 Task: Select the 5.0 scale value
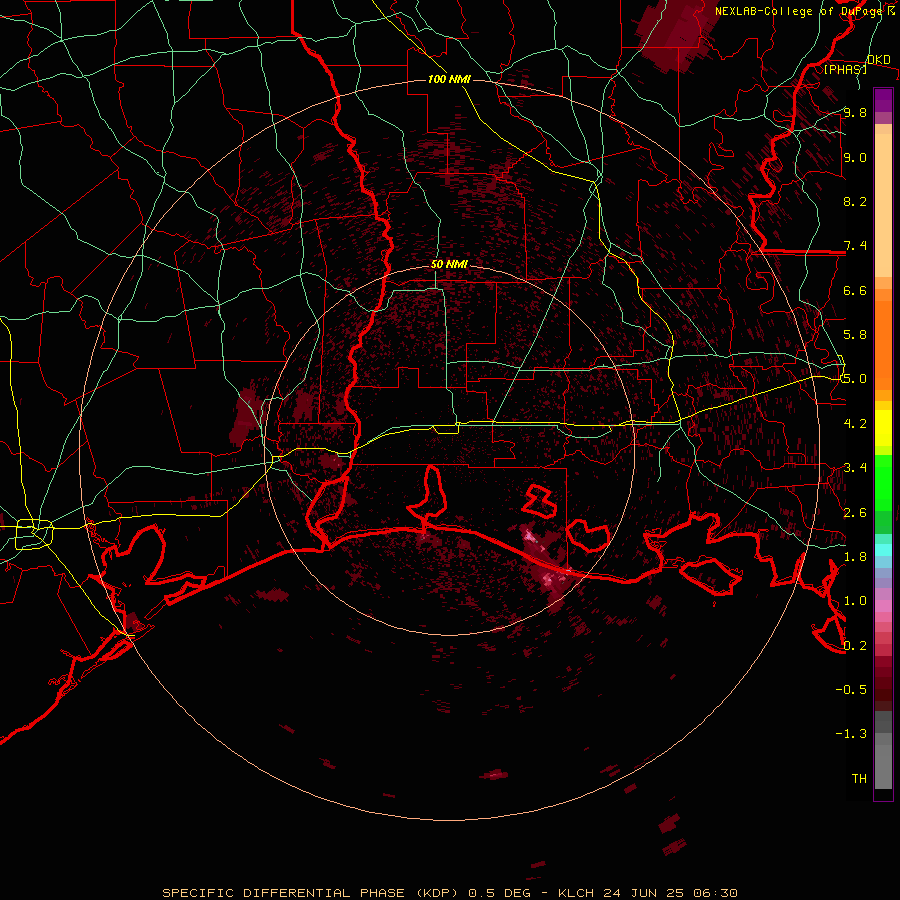(x=855, y=379)
